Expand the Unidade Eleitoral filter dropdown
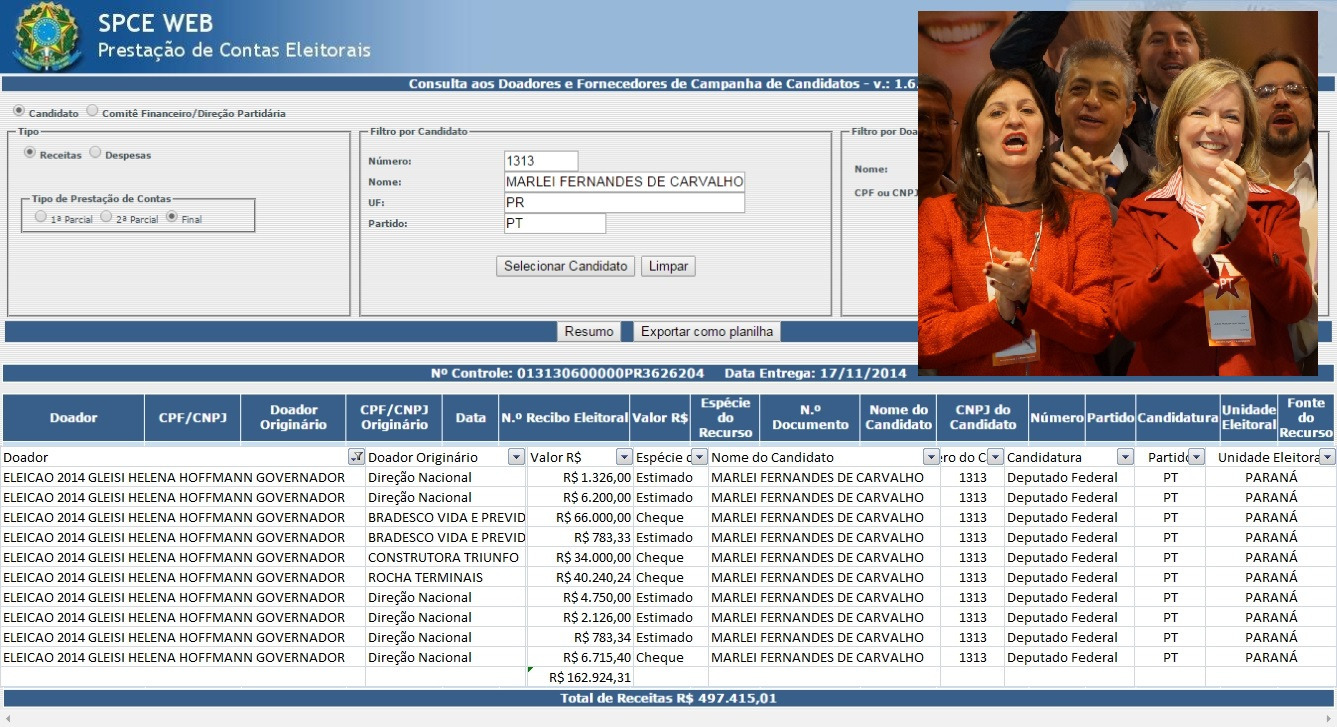The image size is (1337, 727). tap(1327, 457)
